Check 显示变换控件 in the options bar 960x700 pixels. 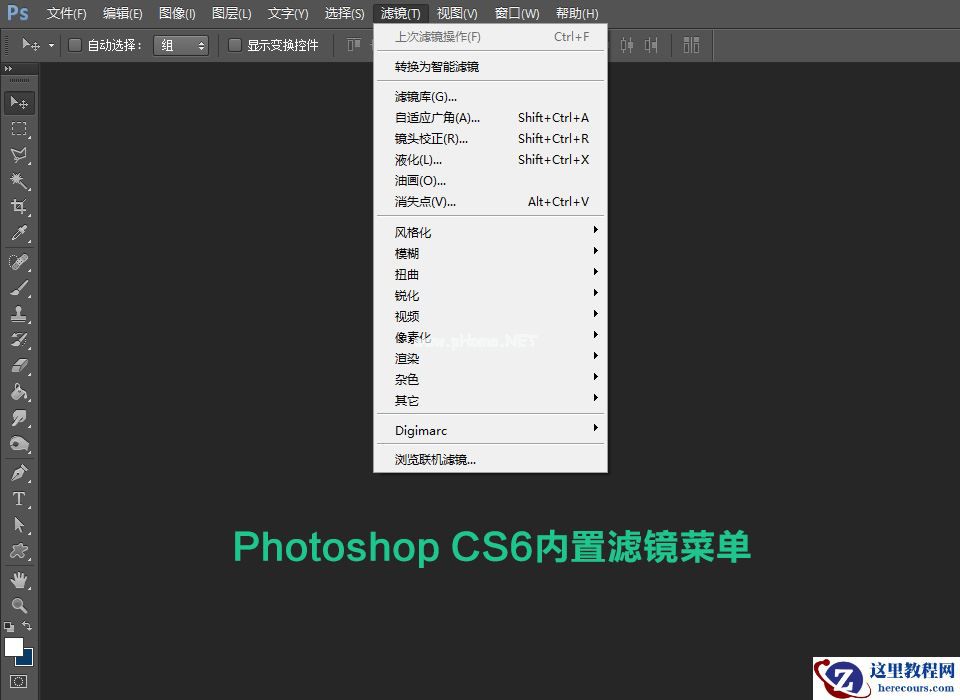click(x=235, y=44)
